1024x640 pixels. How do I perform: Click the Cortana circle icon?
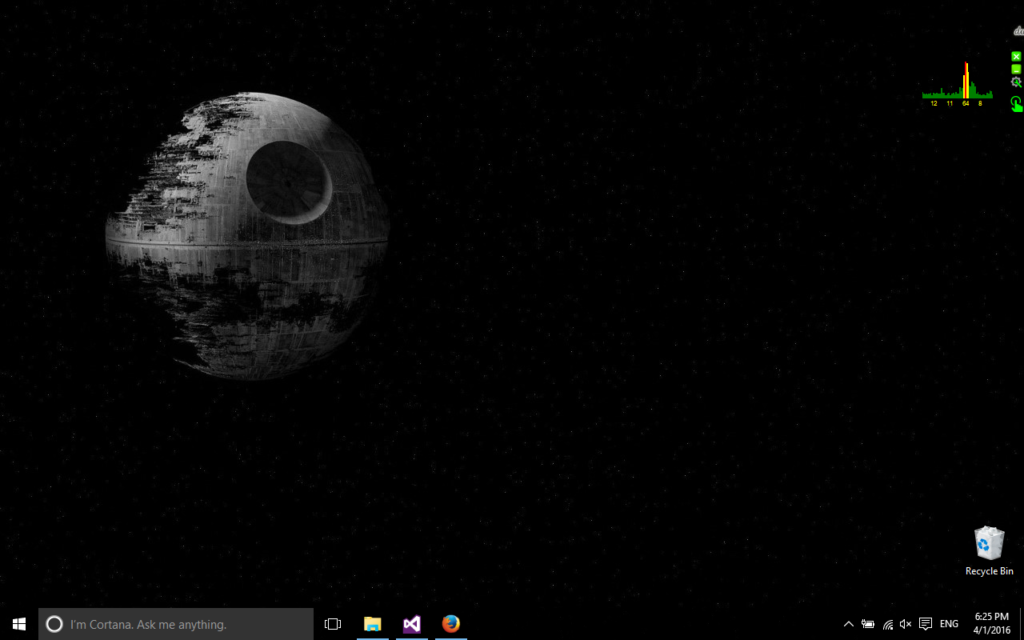[54, 624]
